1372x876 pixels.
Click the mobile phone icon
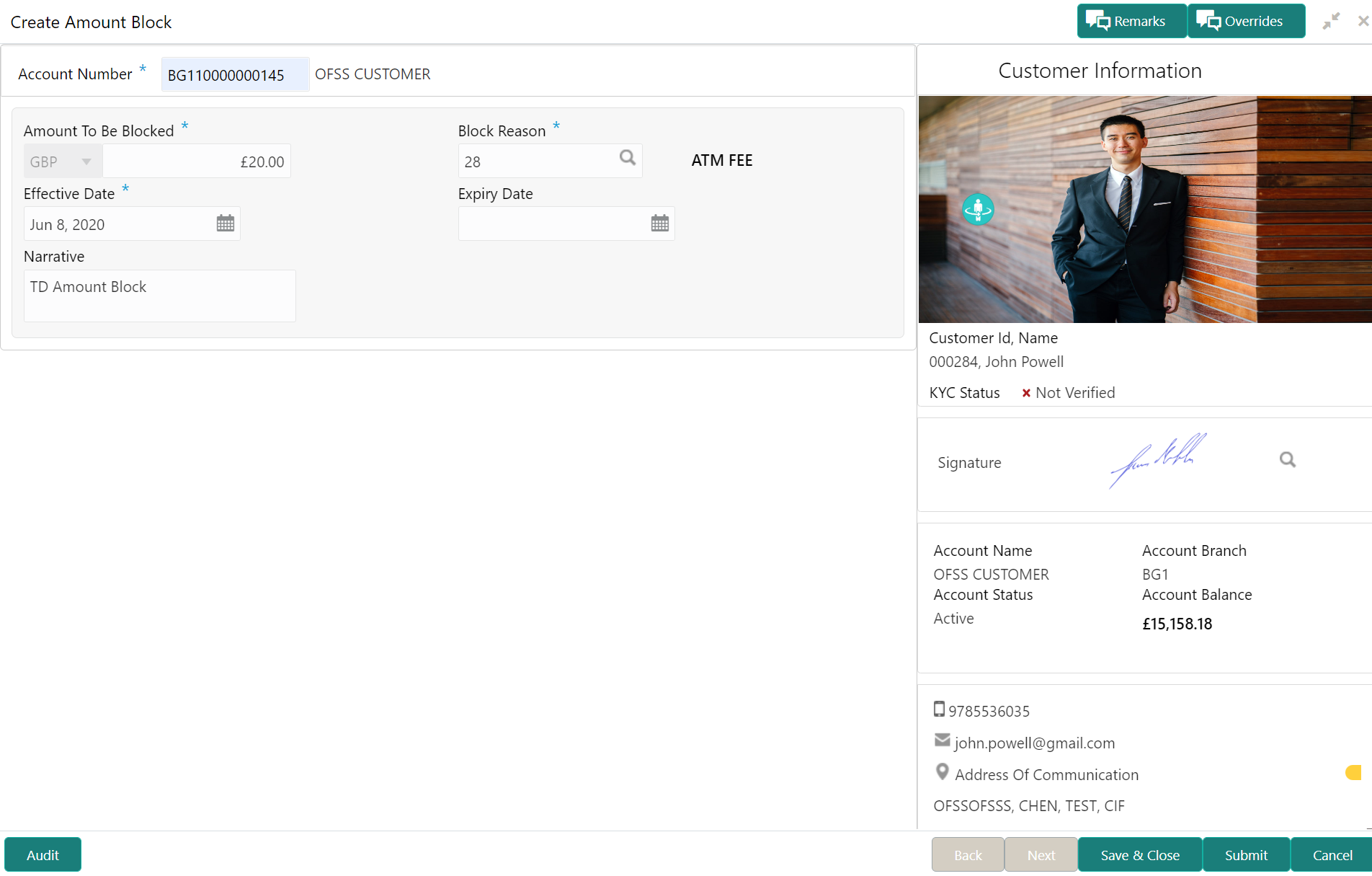click(939, 709)
